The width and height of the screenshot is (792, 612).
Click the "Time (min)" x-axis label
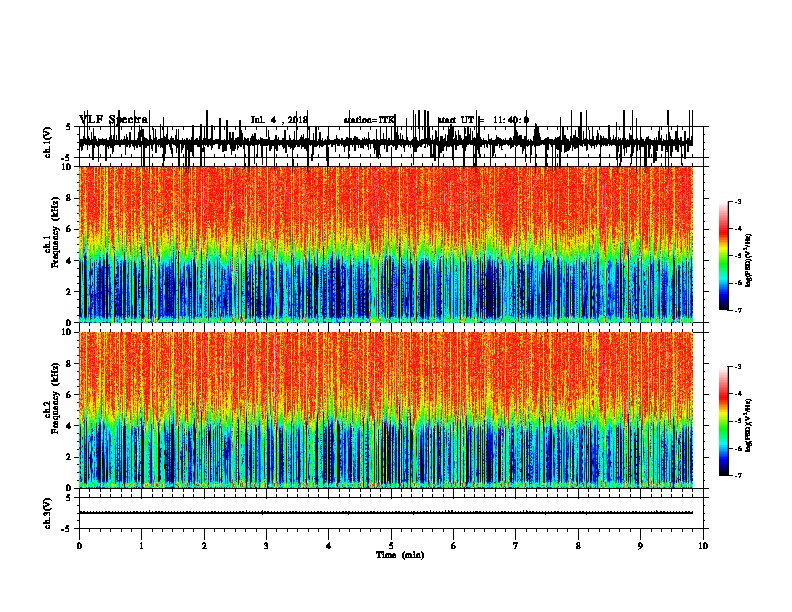[x=400, y=555]
